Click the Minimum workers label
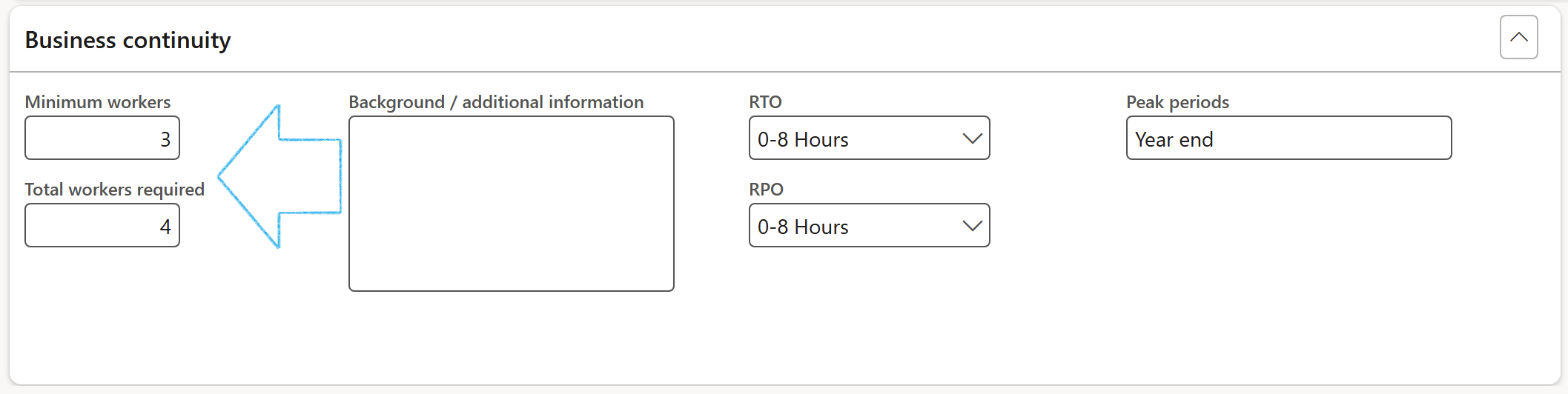Screen dimensions: 1568x394 pos(98,102)
